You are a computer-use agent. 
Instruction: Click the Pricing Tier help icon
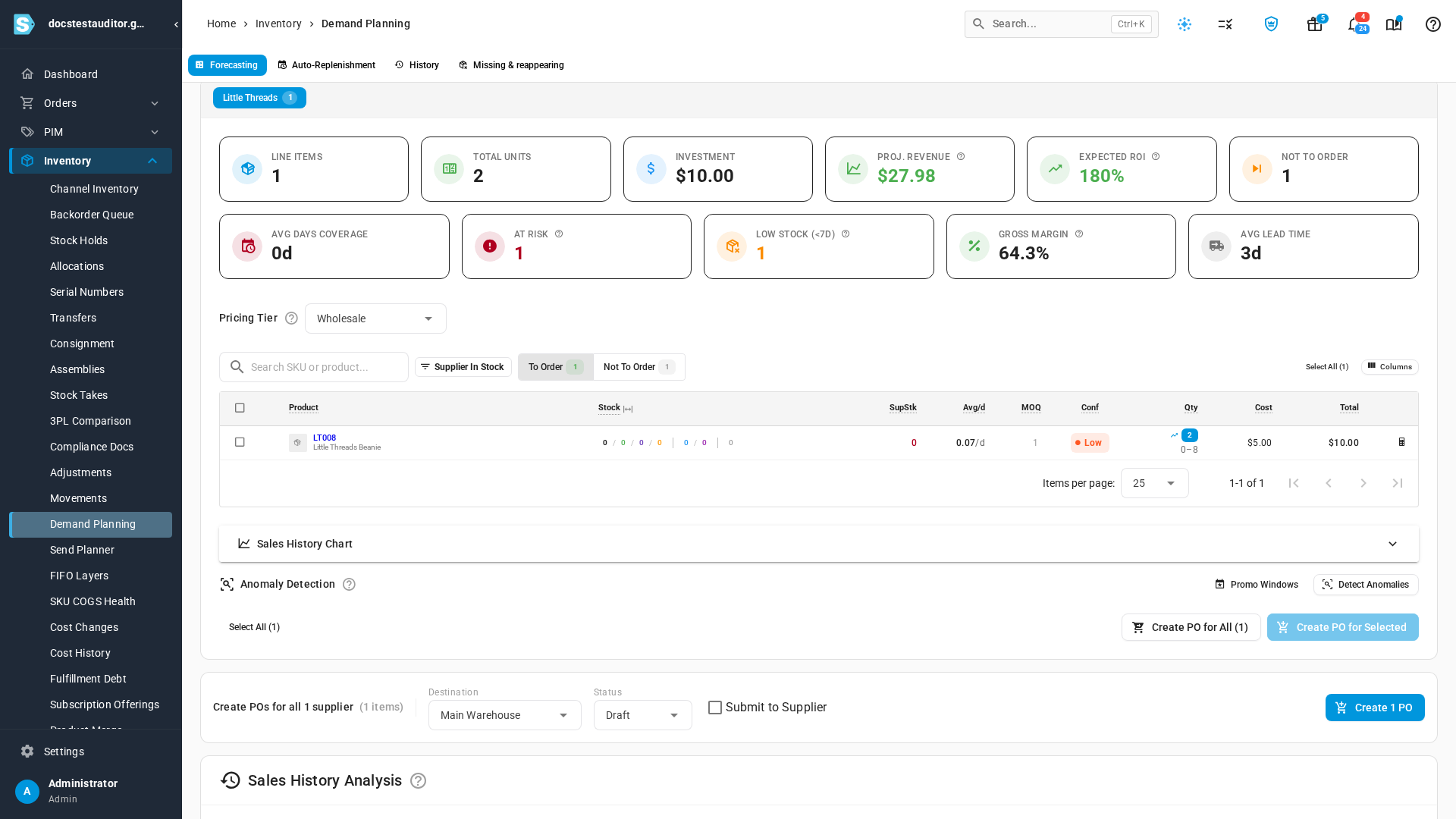pos(291,318)
